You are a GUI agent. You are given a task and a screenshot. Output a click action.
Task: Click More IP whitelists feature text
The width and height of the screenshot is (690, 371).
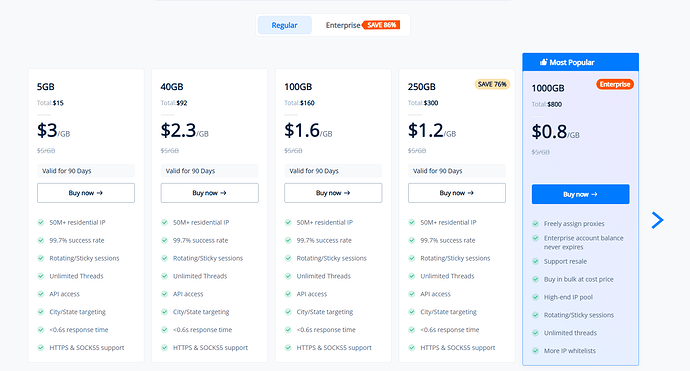pos(569,351)
